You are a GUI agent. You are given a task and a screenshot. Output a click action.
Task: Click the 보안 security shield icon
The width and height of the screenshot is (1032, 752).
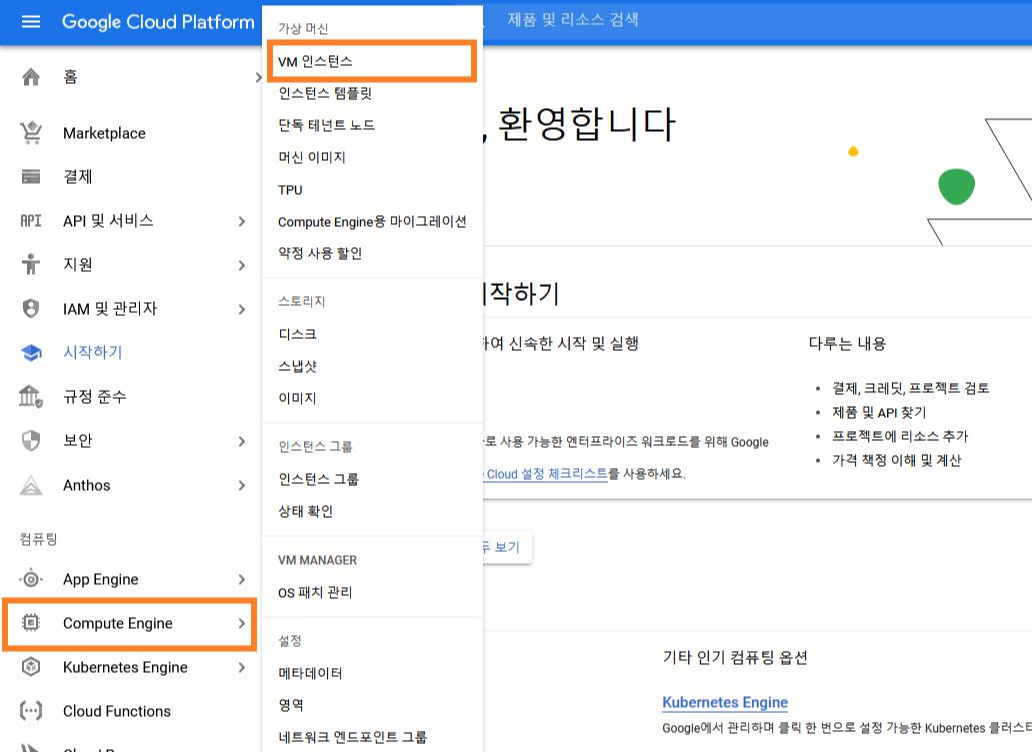(31, 440)
